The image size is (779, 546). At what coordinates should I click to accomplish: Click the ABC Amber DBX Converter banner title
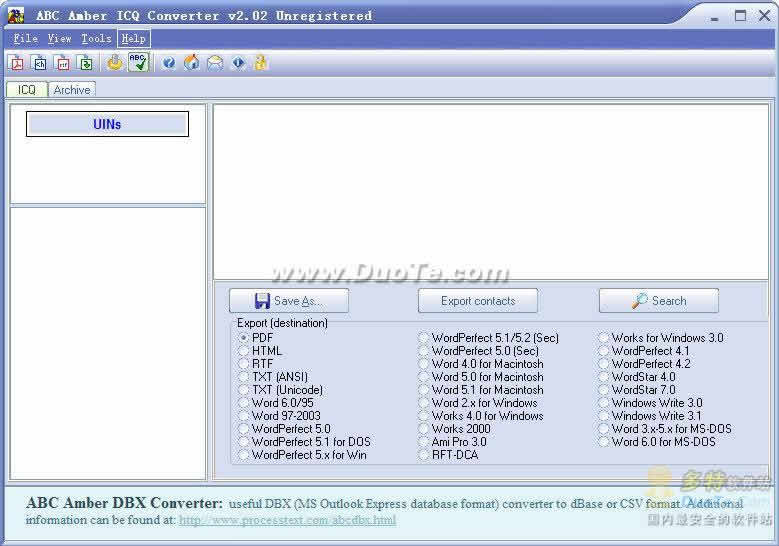click(124, 503)
